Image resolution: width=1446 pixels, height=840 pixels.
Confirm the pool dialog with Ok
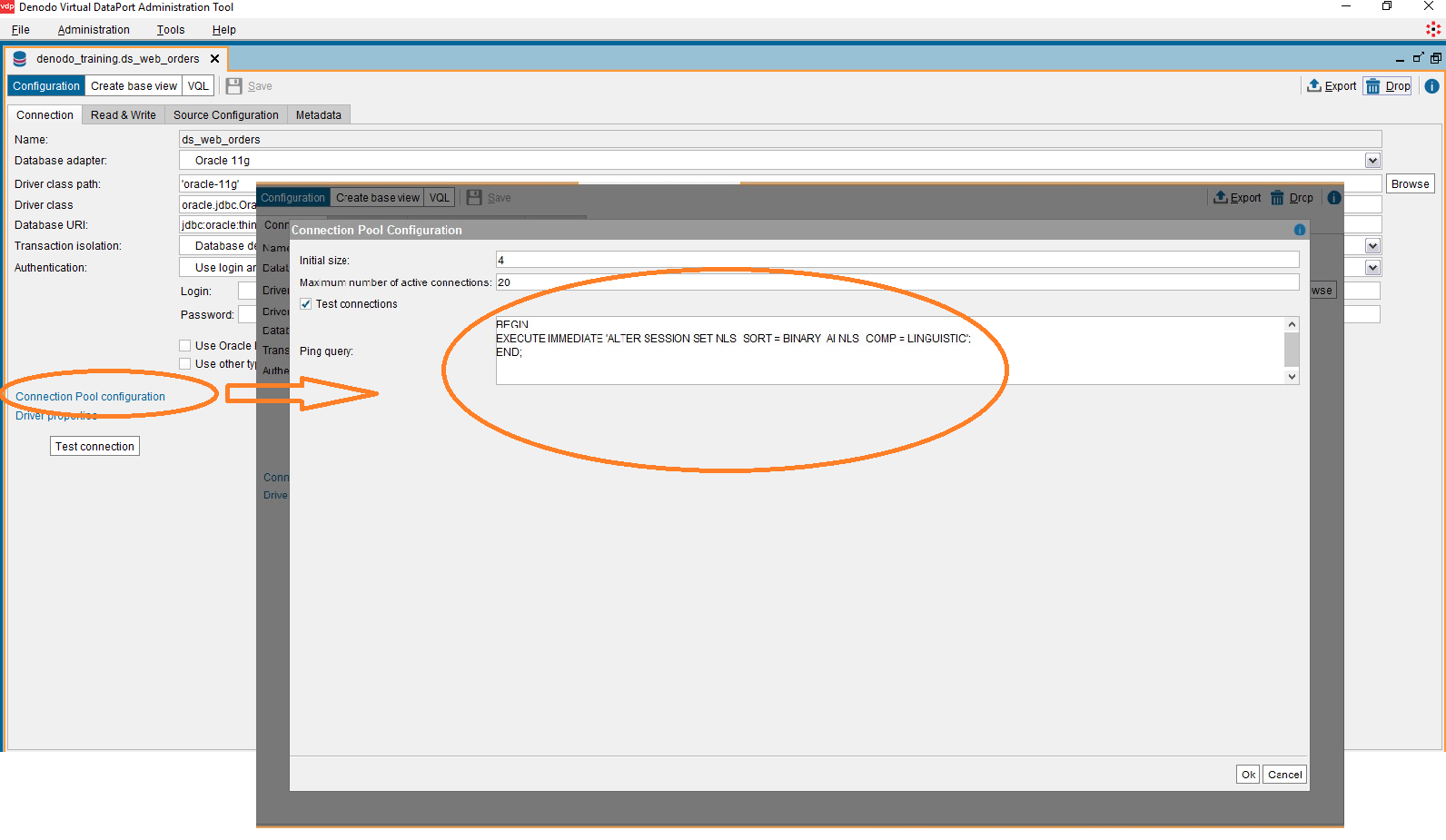pyautogui.click(x=1248, y=775)
